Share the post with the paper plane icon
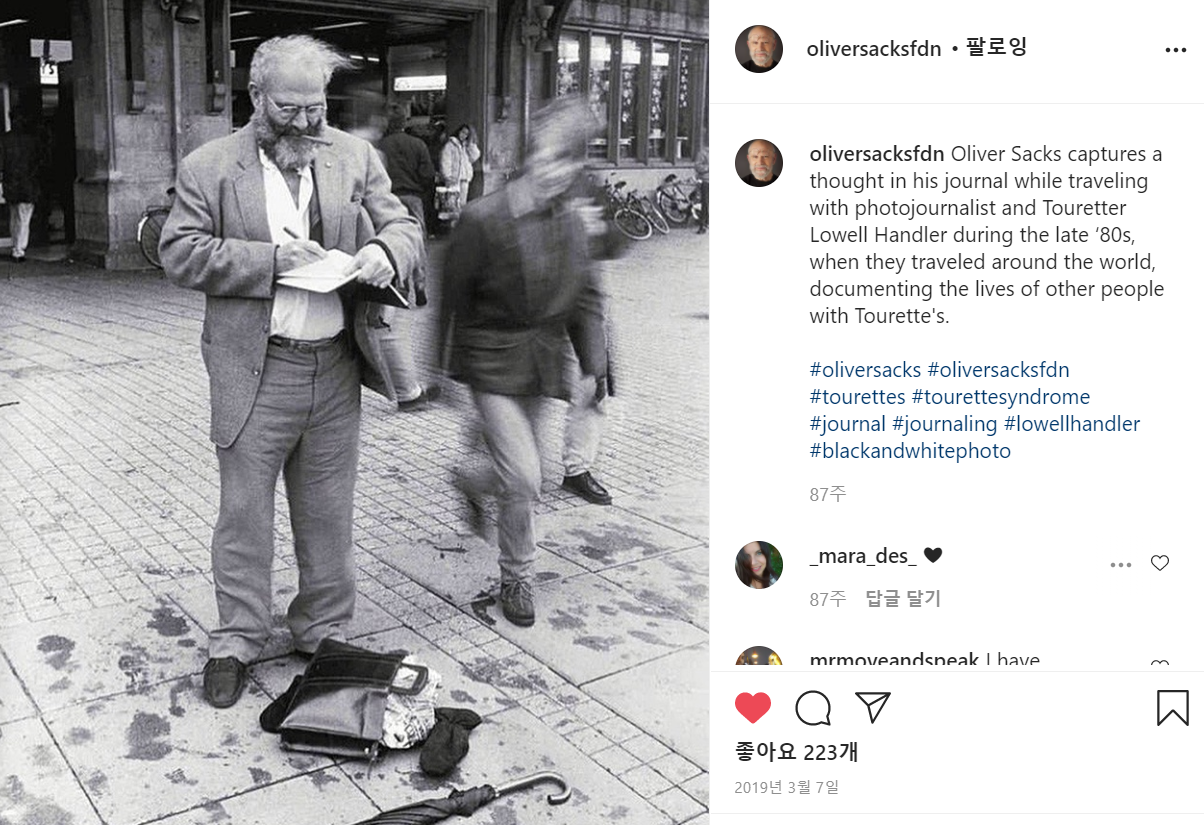 pos(873,708)
